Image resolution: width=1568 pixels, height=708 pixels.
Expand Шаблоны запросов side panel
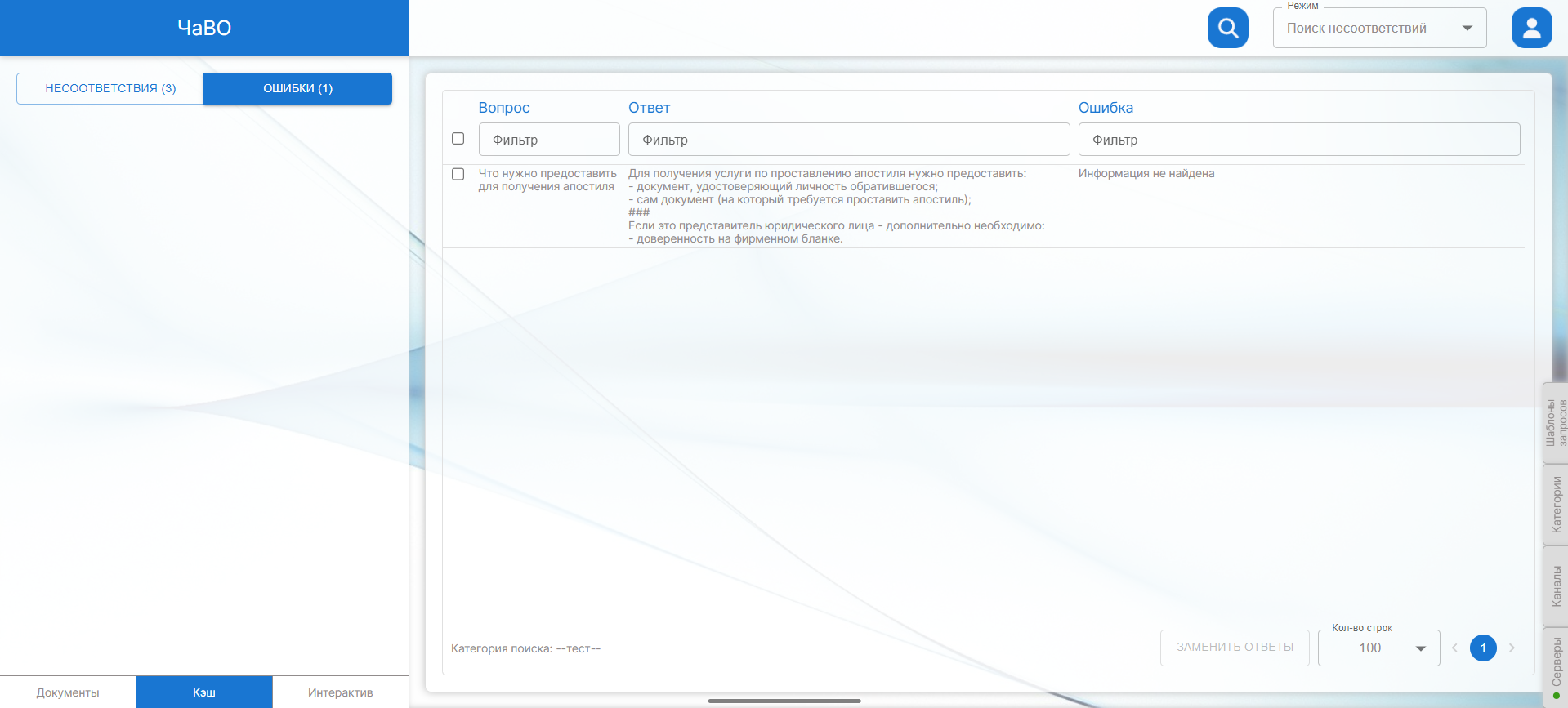[x=1555, y=422]
